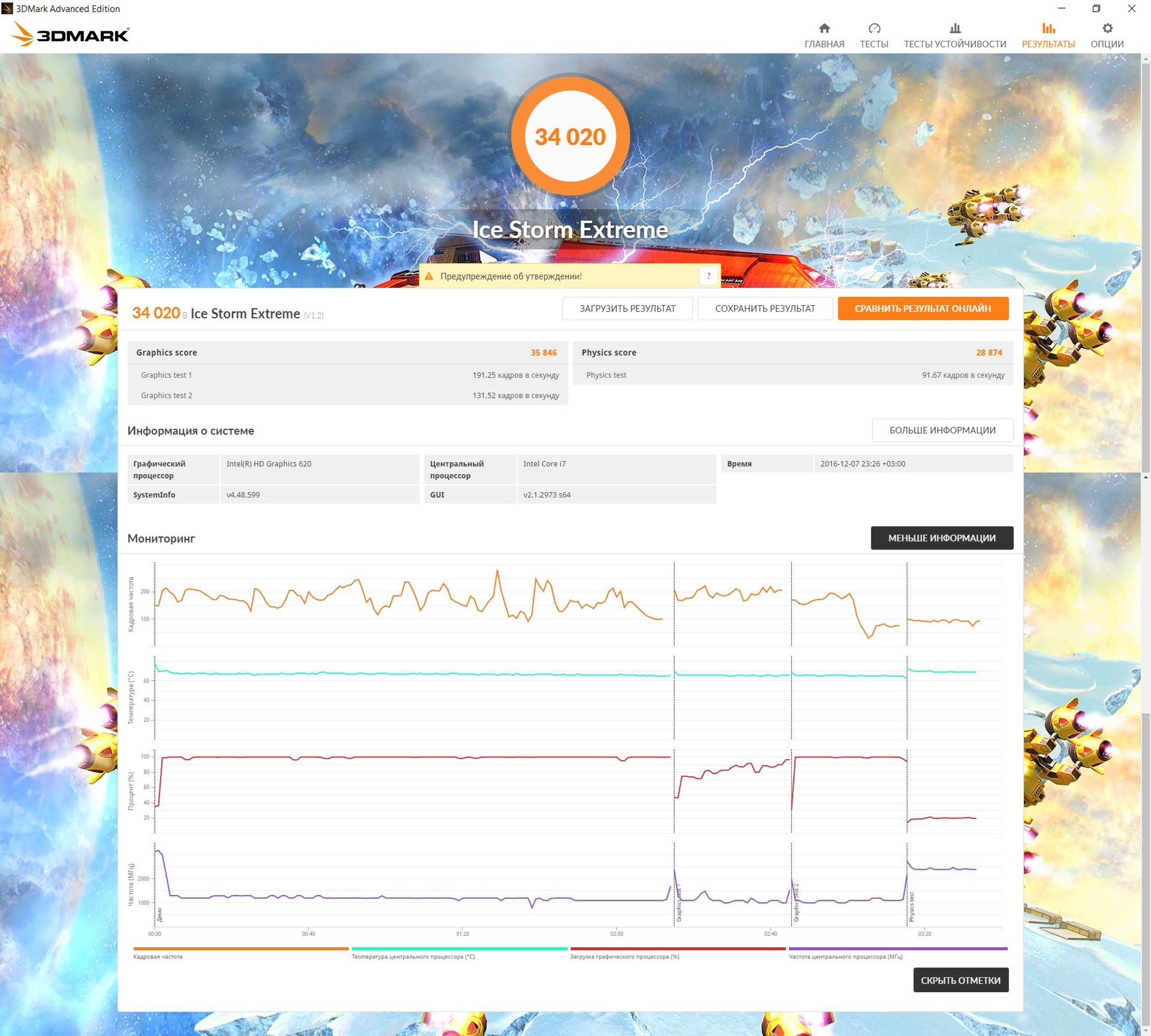Open the Главная home tab
This screenshot has height=1036, width=1151.
(x=824, y=36)
